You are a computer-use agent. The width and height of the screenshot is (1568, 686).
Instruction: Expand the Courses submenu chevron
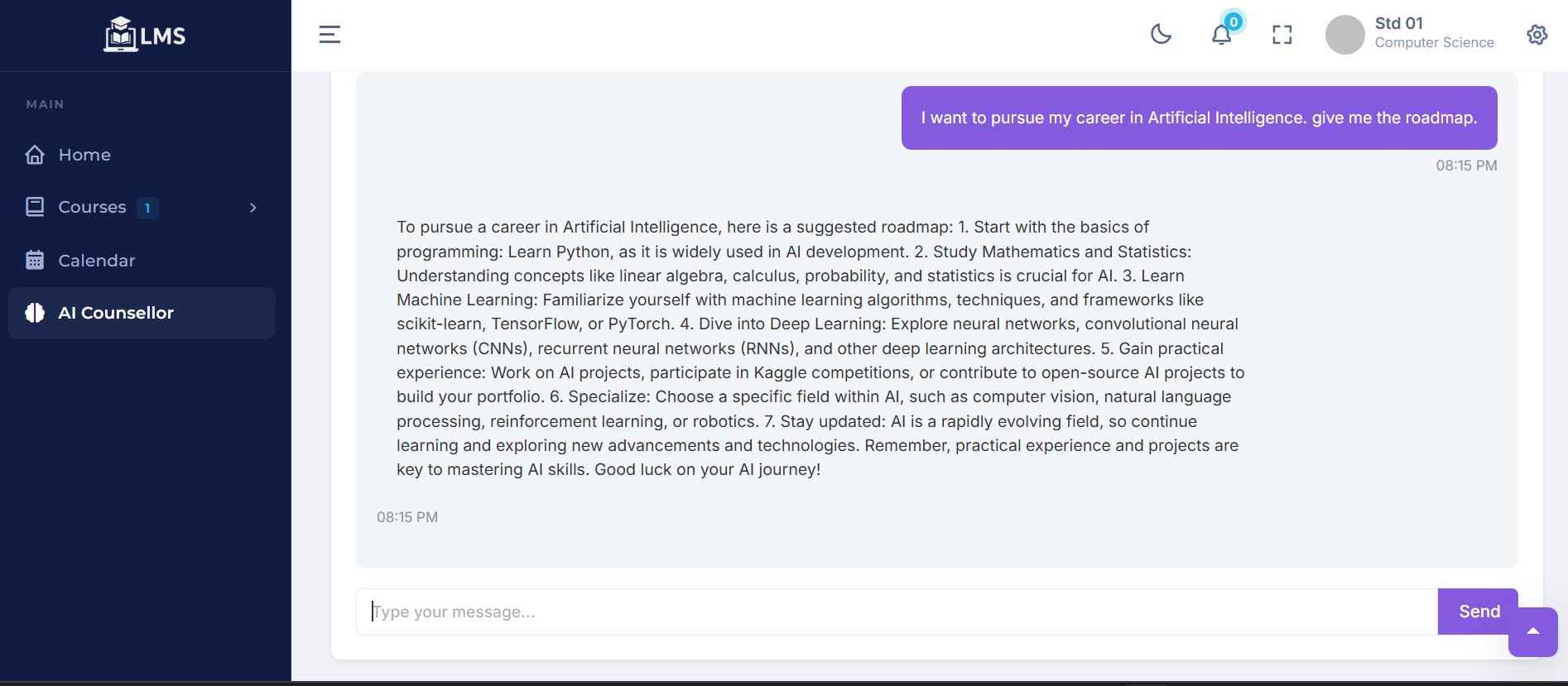click(x=253, y=208)
